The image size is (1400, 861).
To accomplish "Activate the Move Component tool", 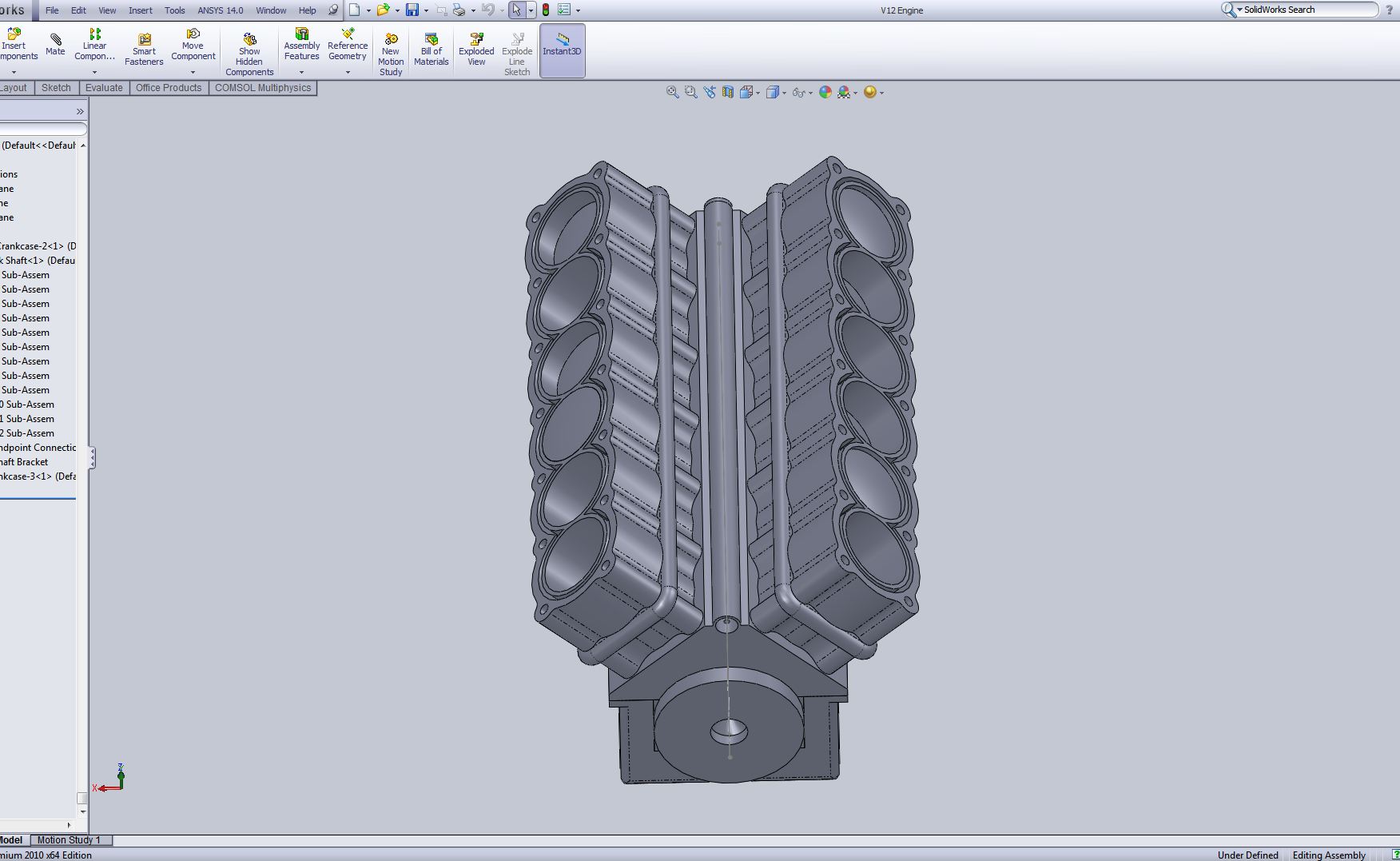I will click(x=193, y=45).
